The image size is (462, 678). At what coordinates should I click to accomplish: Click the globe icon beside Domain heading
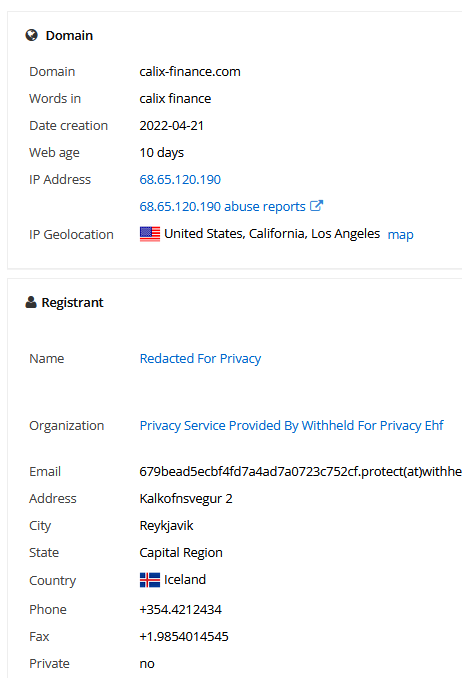coord(32,35)
